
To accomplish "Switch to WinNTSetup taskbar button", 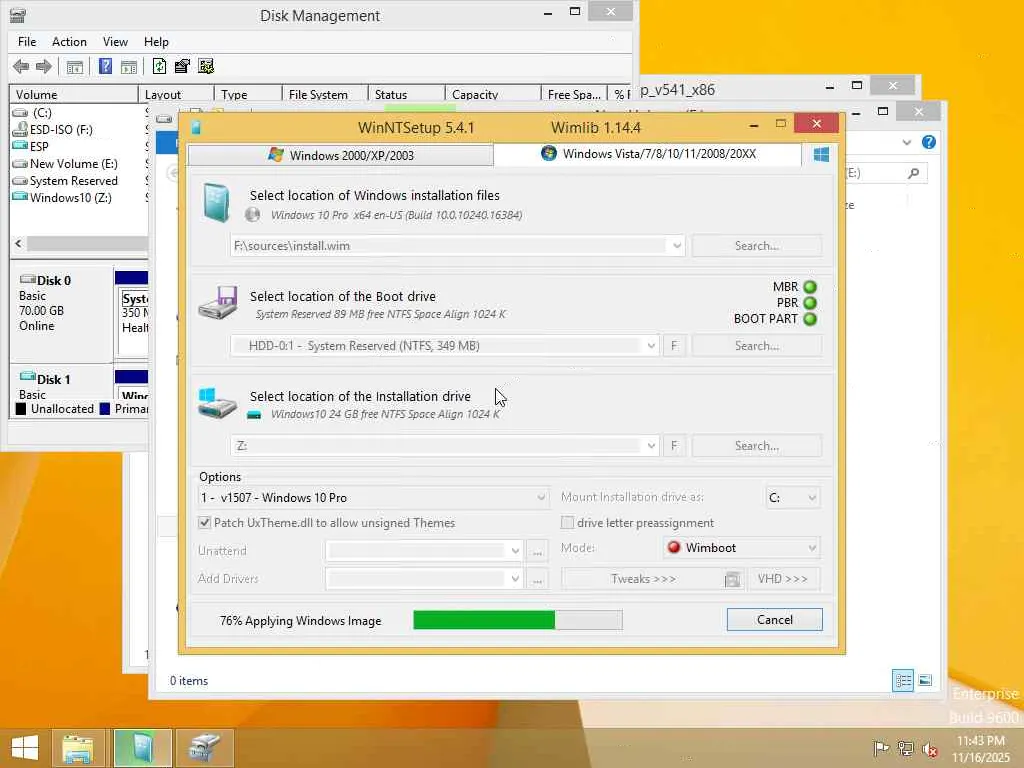I will point(142,748).
